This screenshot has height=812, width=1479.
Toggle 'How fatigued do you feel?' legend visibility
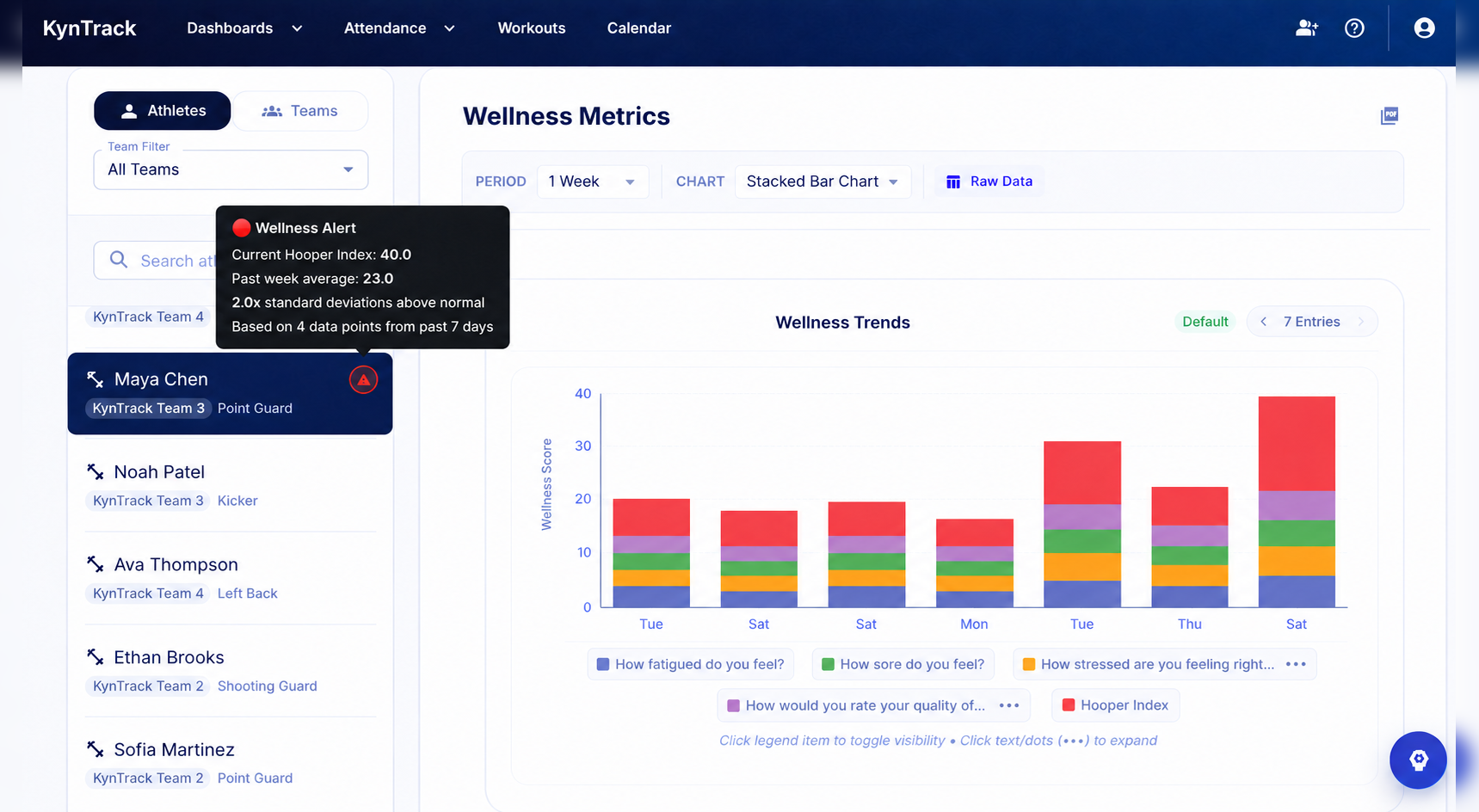(x=690, y=664)
